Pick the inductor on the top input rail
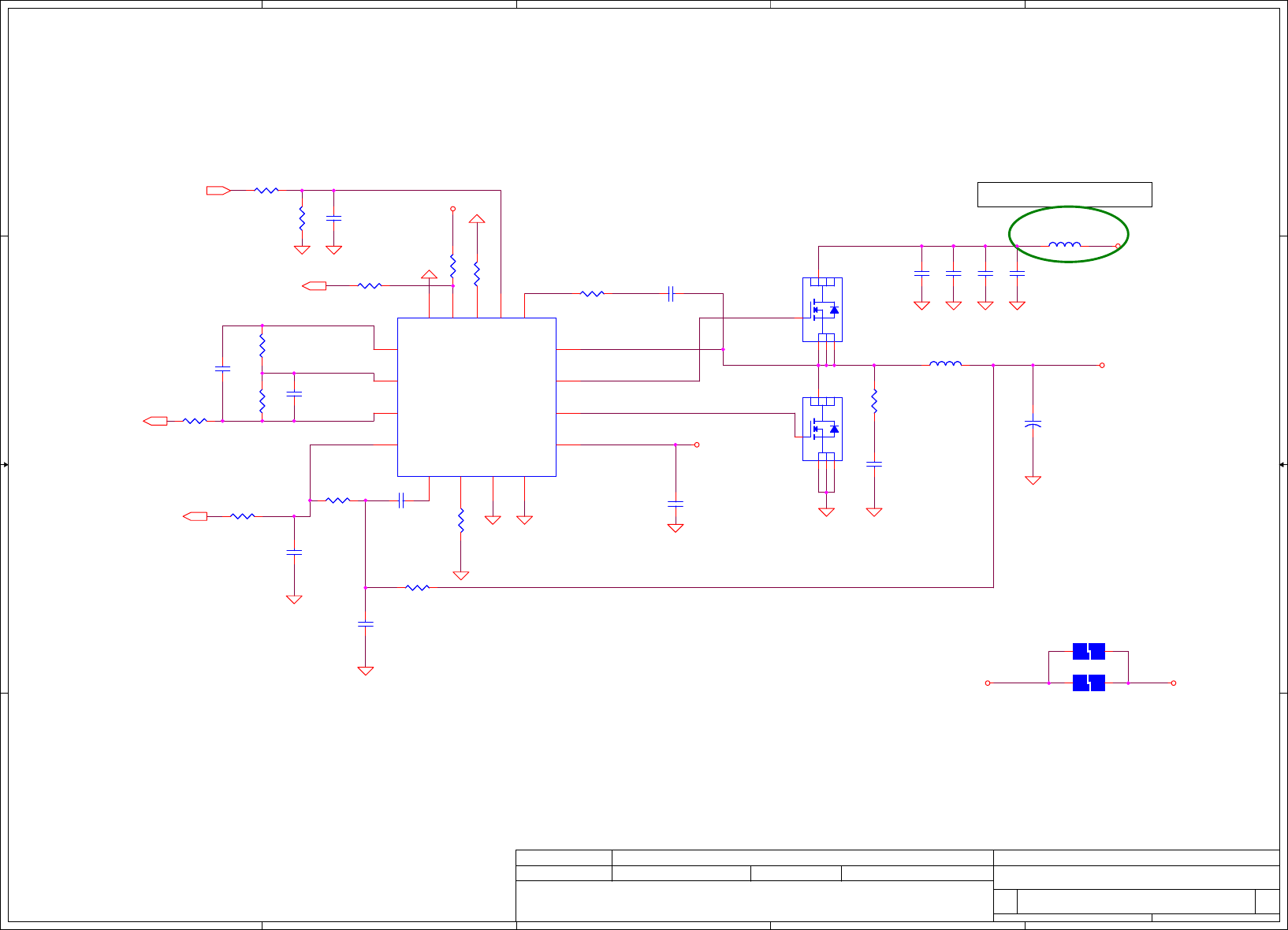 click(x=1065, y=244)
